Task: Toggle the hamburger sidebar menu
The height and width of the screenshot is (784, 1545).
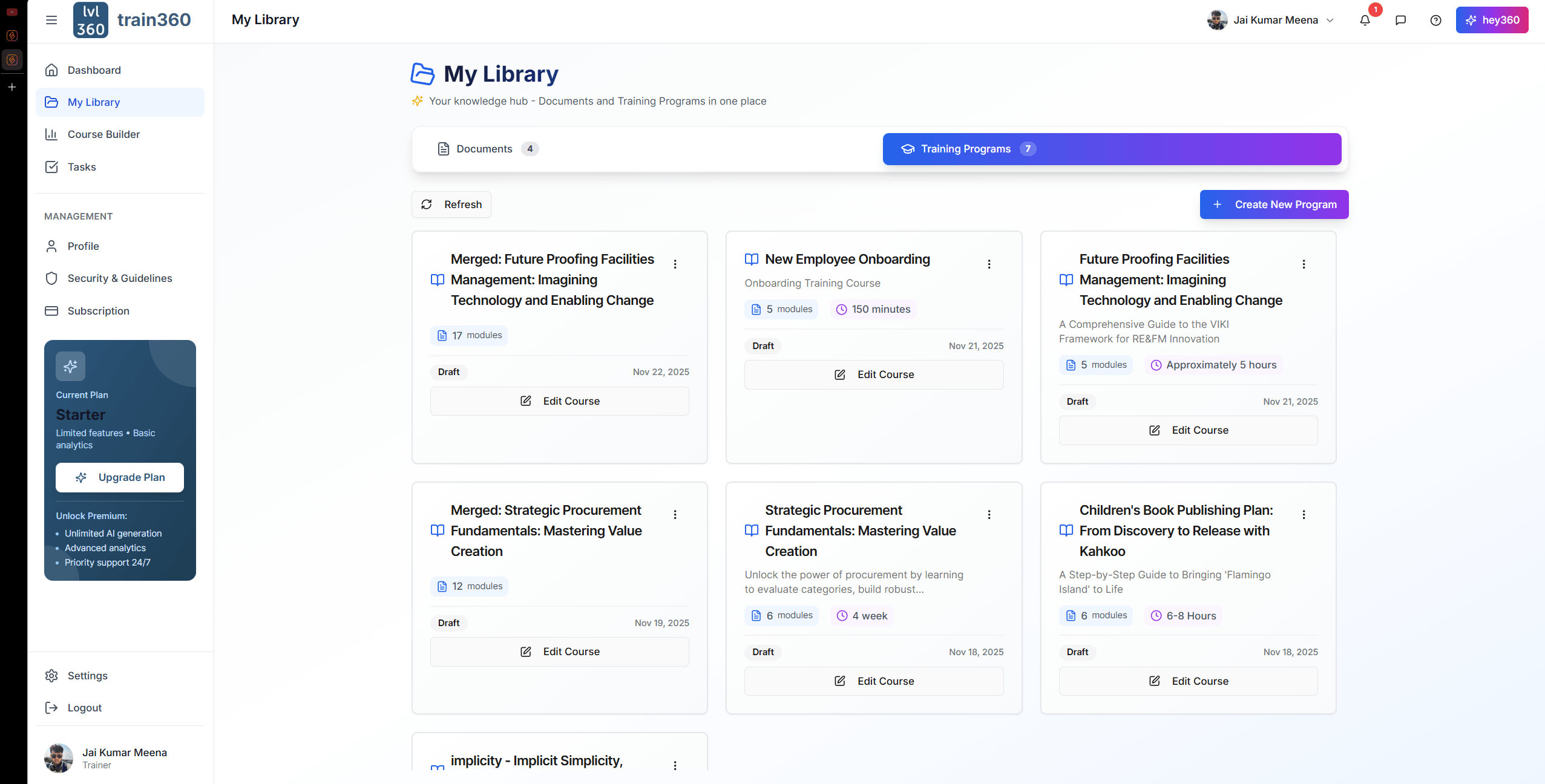Action: [x=51, y=20]
